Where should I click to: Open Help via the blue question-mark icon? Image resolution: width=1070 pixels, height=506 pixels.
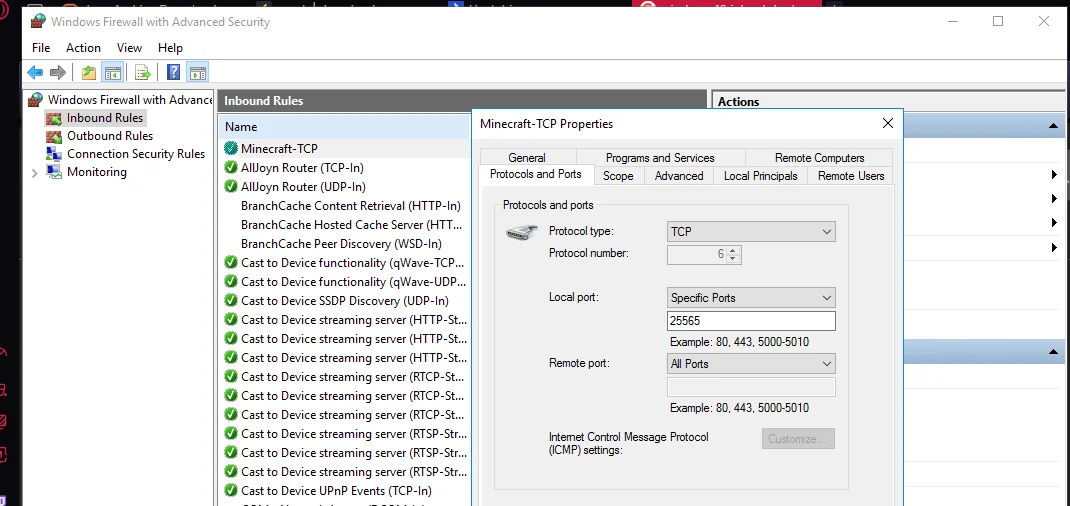tap(174, 72)
